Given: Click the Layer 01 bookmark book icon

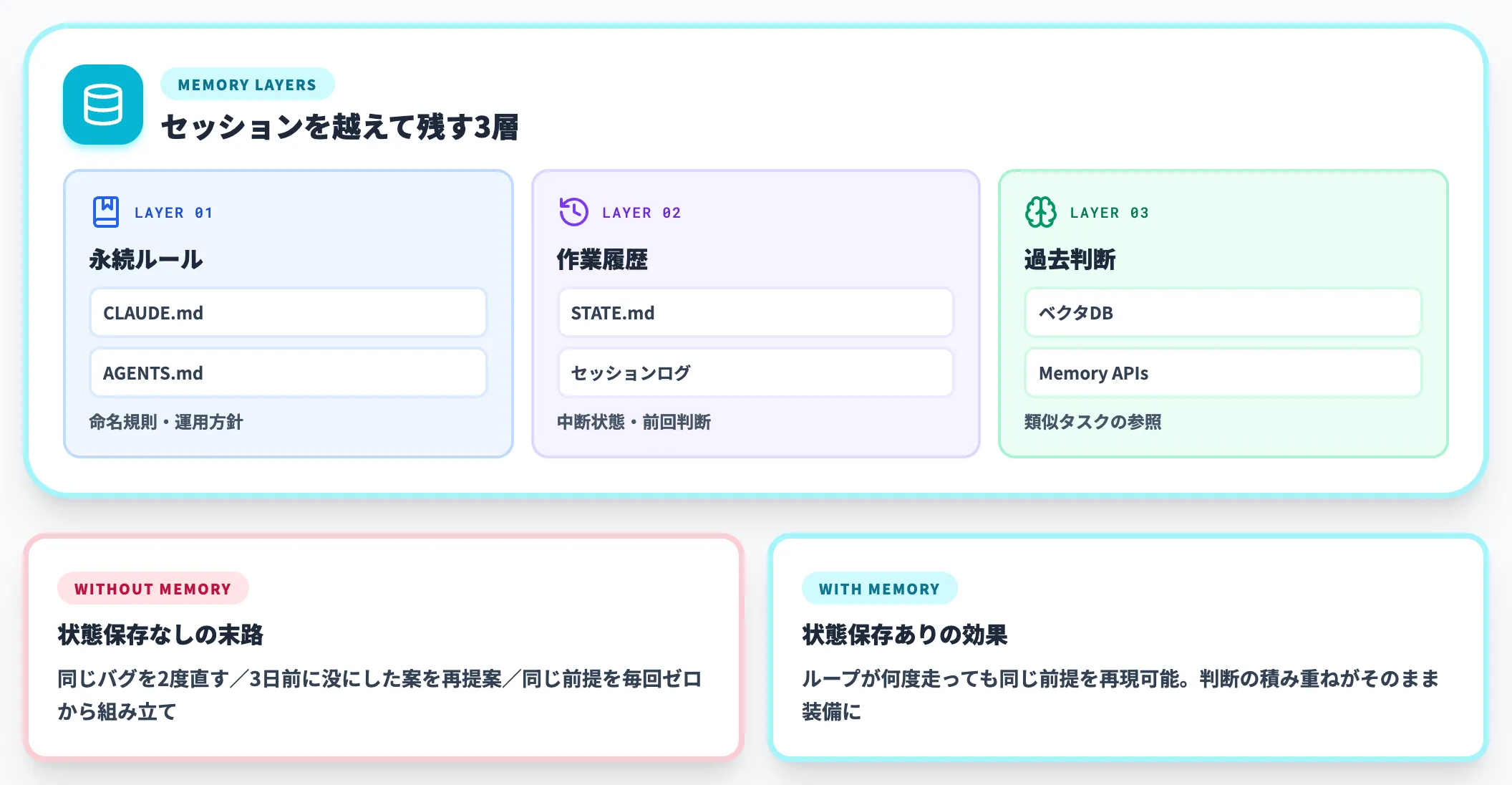Looking at the screenshot, I should pyautogui.click(x=106, y=212).
